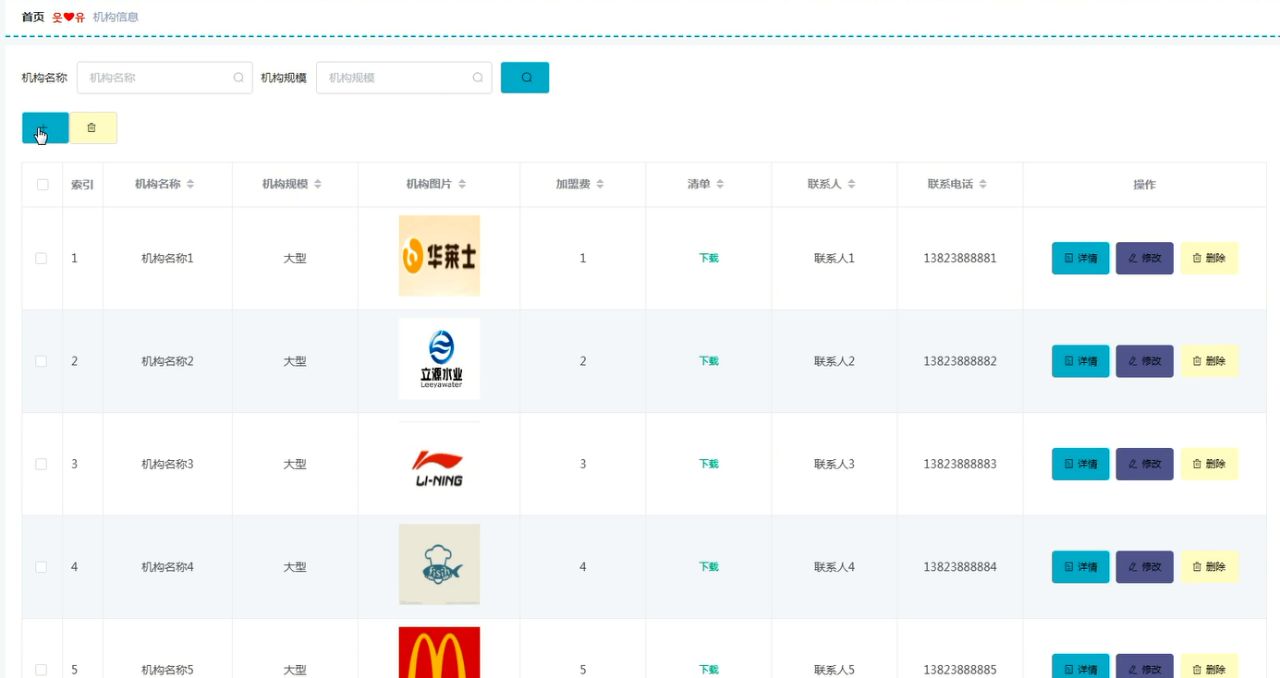The width and height of the screenshot is (1280, 678).
Task: Click cell 联系人2
Action: coord(834,361)
